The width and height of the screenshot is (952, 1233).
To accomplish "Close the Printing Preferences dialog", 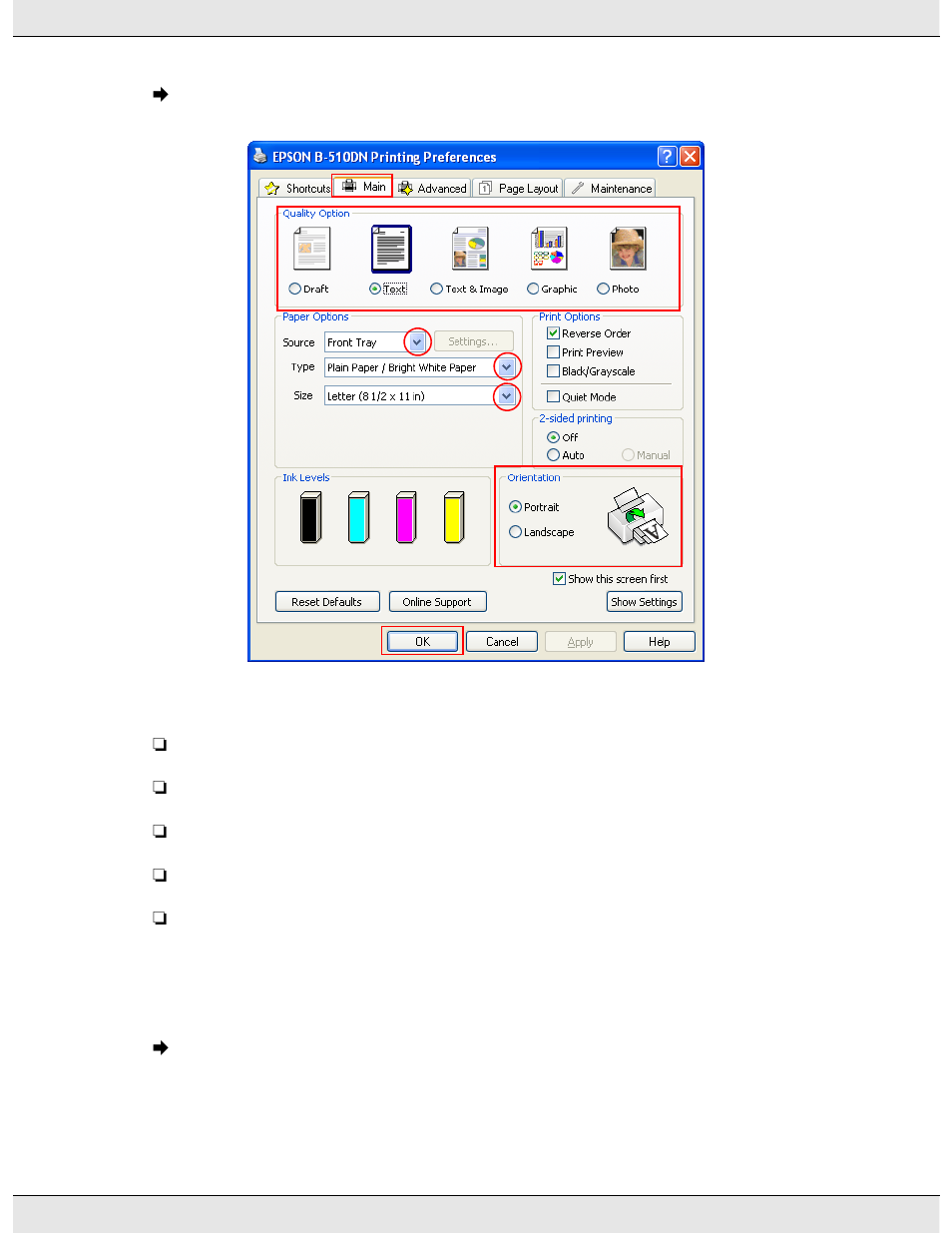I will [x=690, y=156].
